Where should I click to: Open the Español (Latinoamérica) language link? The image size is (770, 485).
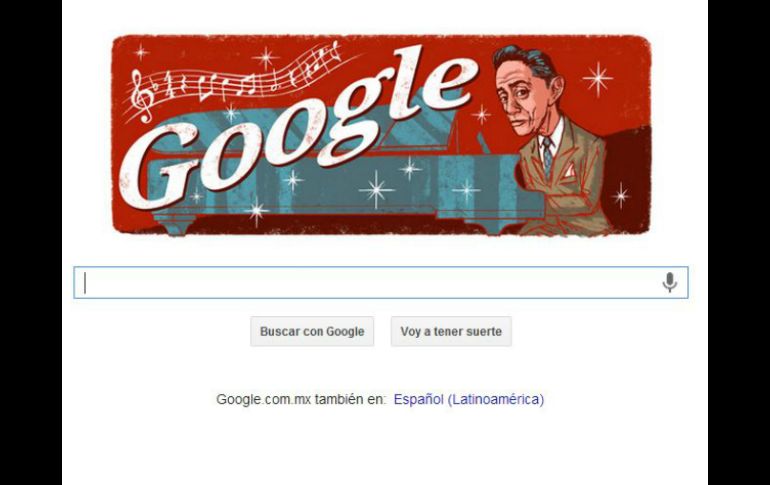tap(469, 399)
